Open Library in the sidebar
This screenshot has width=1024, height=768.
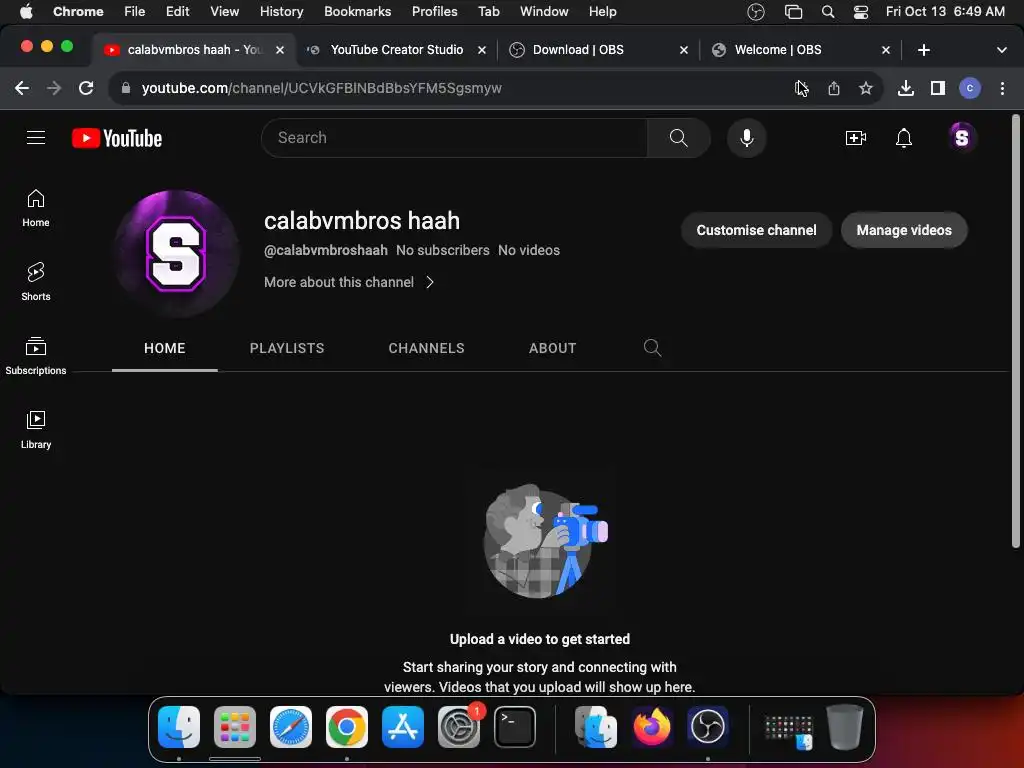click(x=36, y=430)
